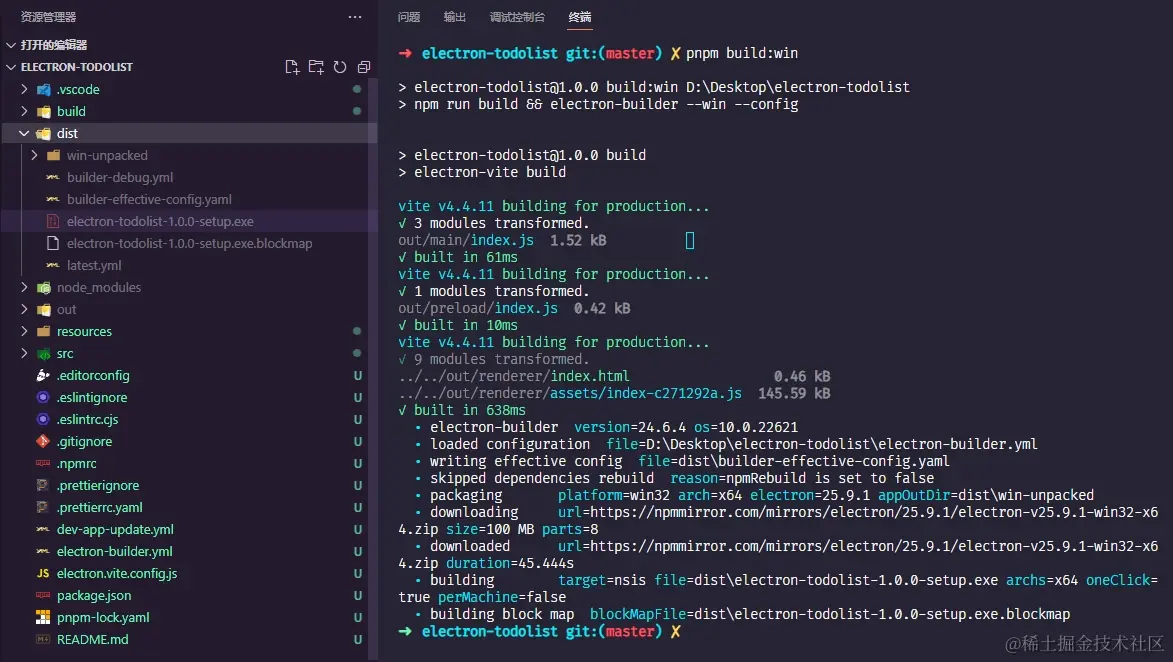This screenshot has height=662, width=1173.
Task: Refresh the explorer file tree
Action: 340,67
